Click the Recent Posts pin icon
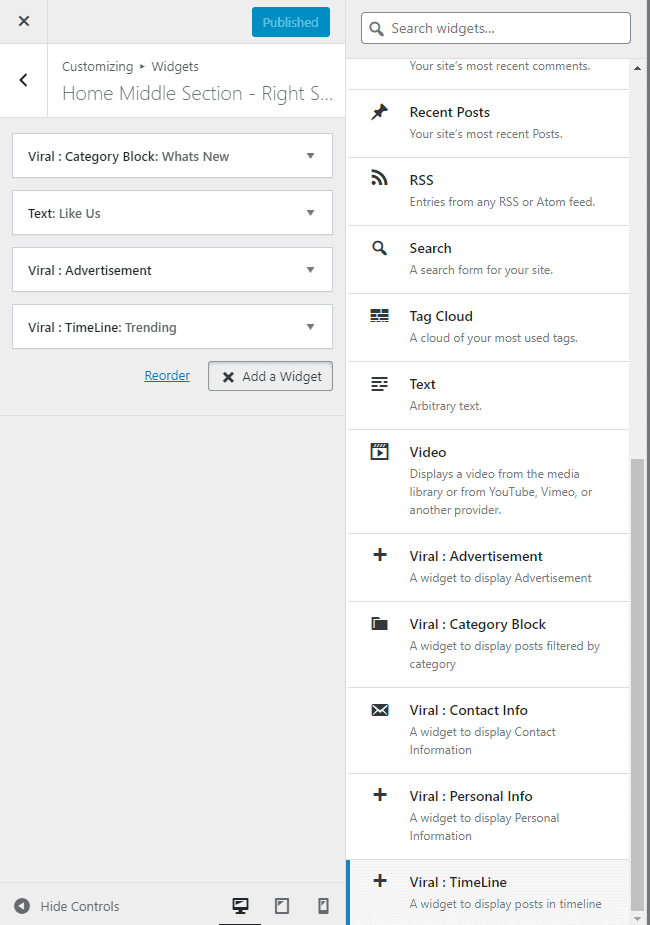650x925 pixels. coord(379,111)
